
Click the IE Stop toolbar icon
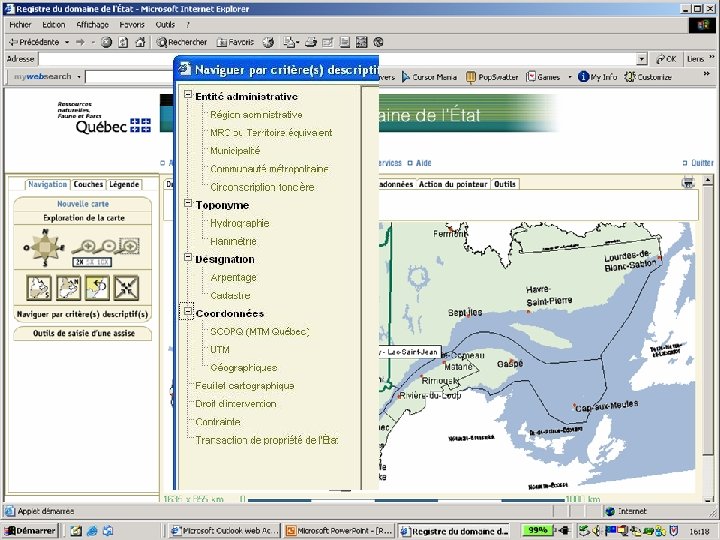(x=107, y=42)
